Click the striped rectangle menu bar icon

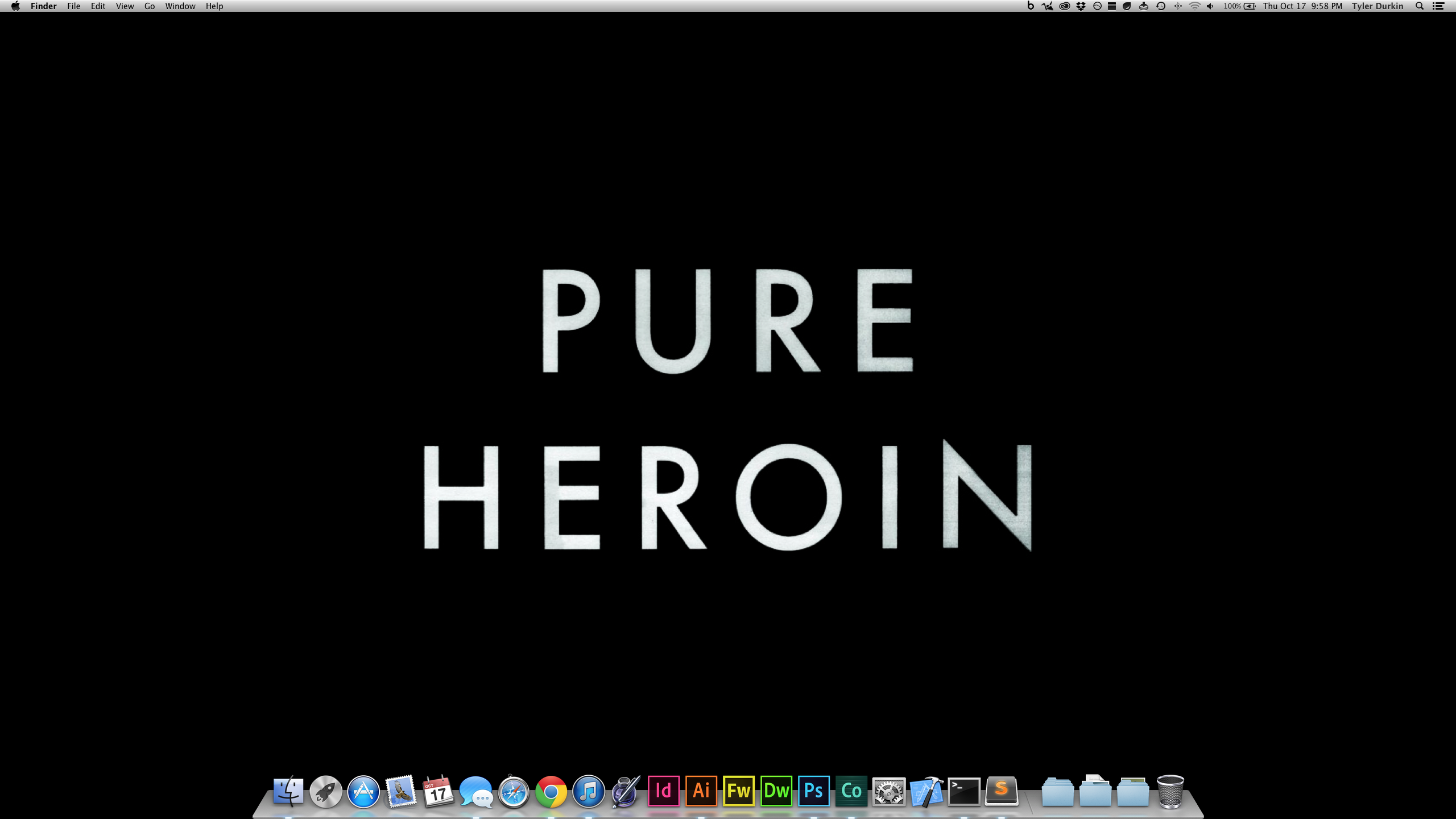[x=1112, y=6]
